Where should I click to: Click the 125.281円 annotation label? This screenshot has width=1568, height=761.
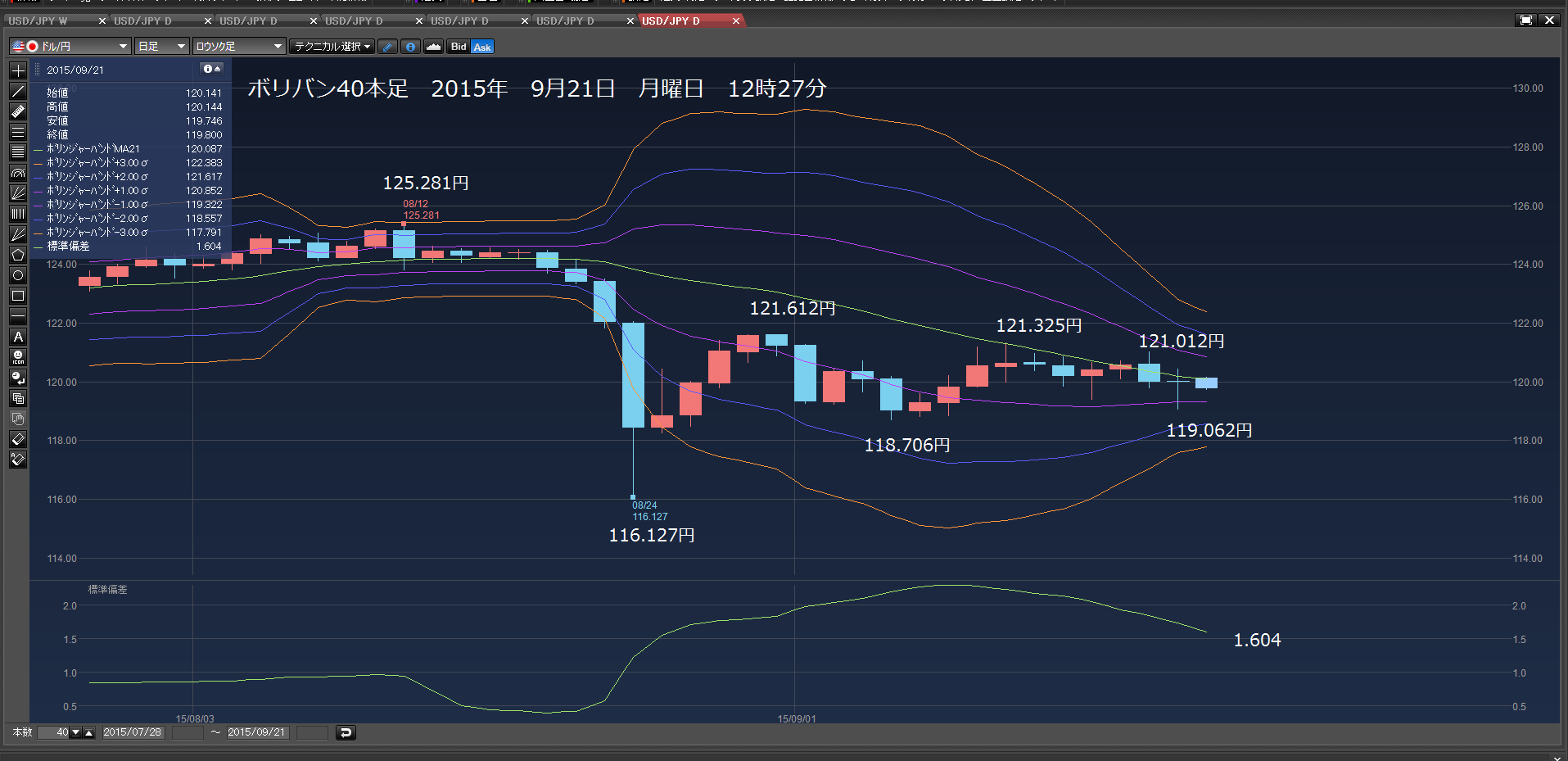(x=426, y=183)
